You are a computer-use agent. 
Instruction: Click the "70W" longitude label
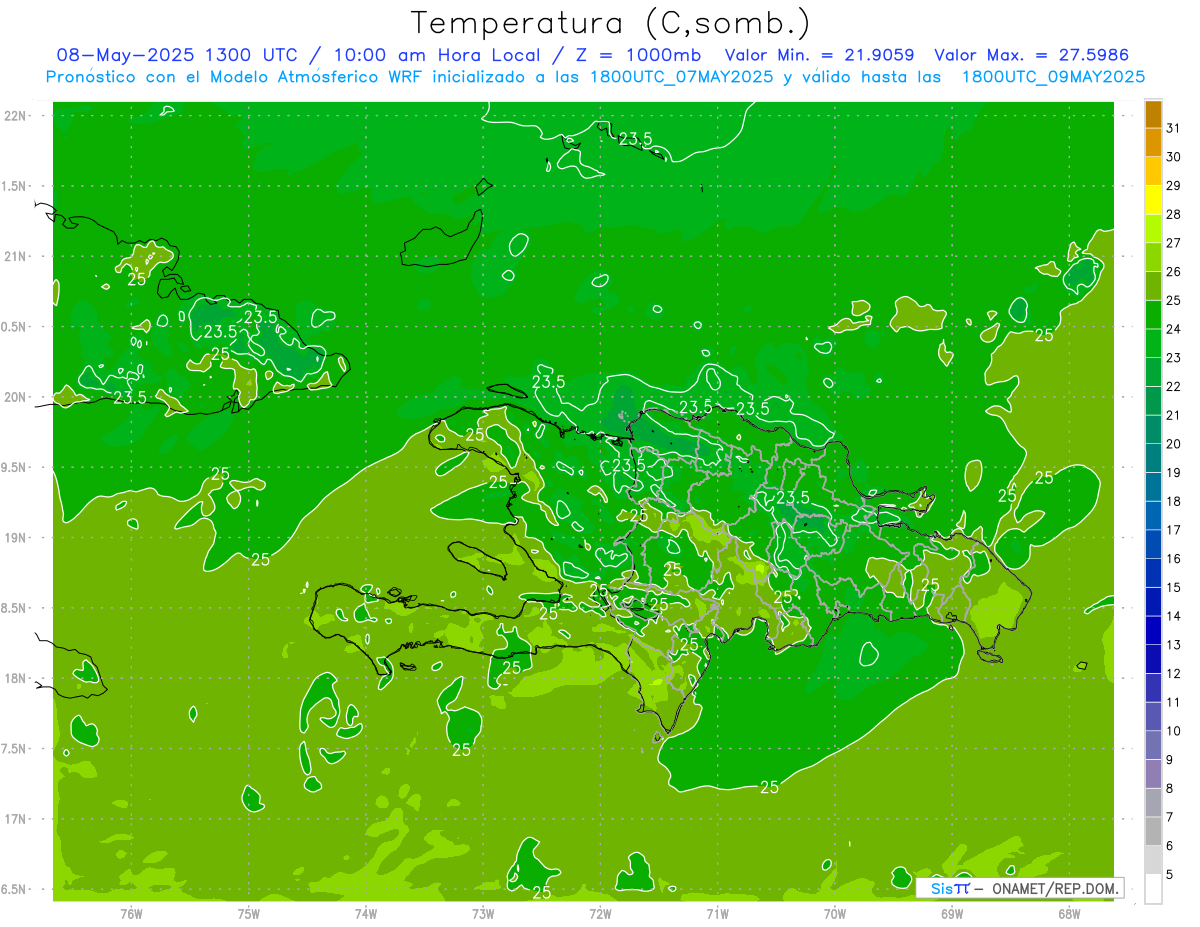(835, 914)
